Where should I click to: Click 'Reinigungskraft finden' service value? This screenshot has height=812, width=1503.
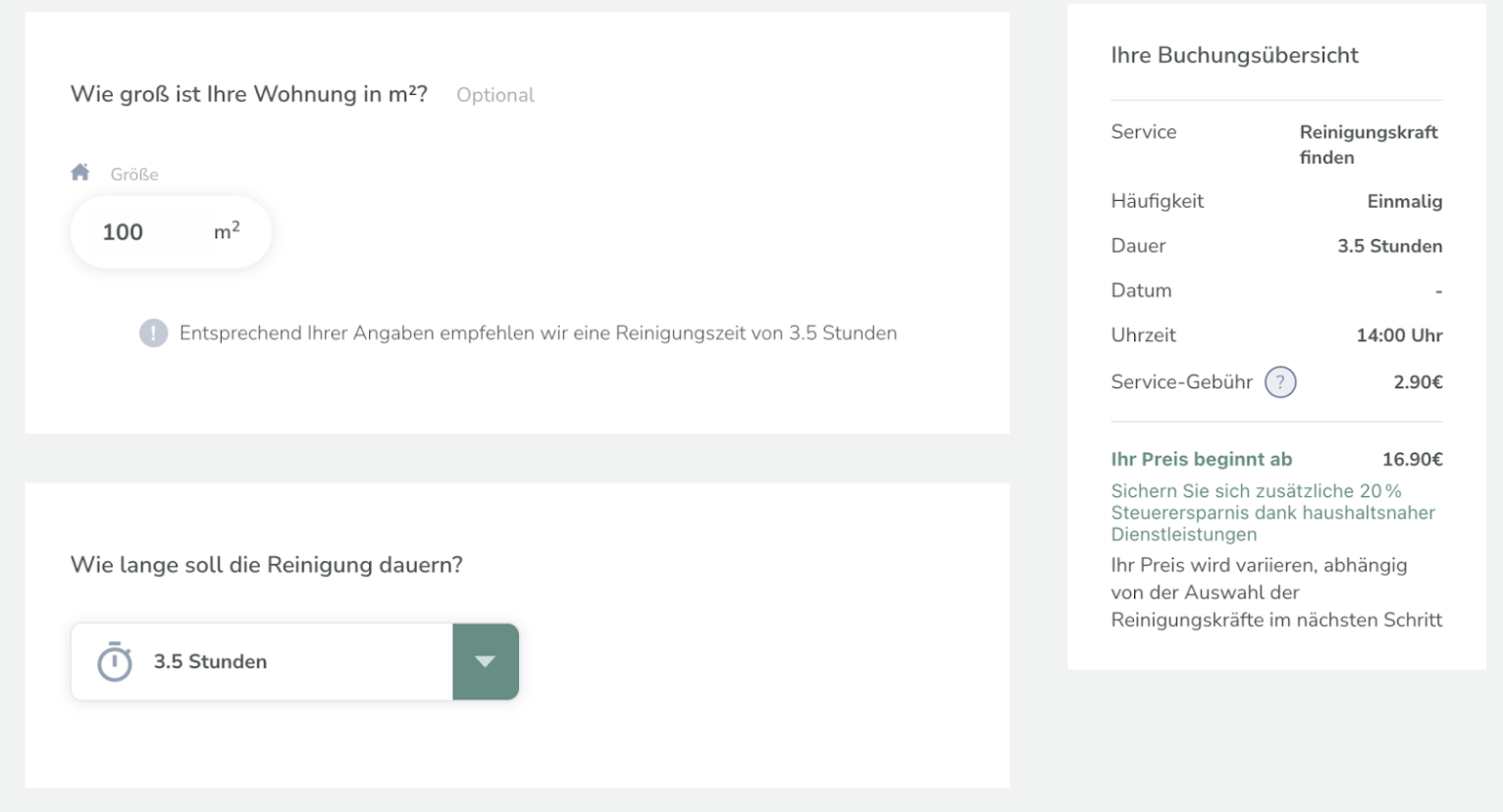pos(1369,144)
